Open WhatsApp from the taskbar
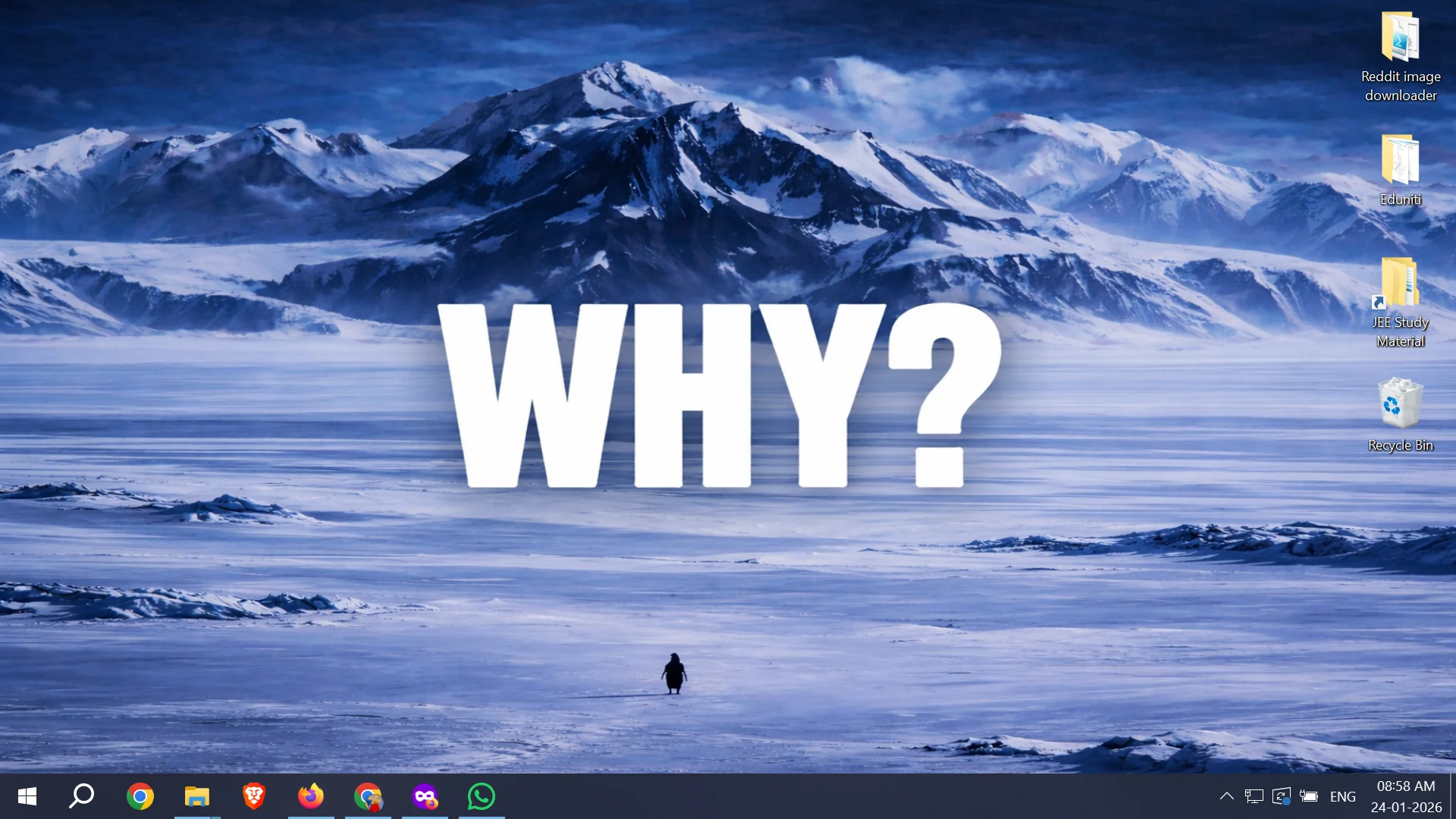The width and height of the screenshot is (1456, 819). [481, 796]
